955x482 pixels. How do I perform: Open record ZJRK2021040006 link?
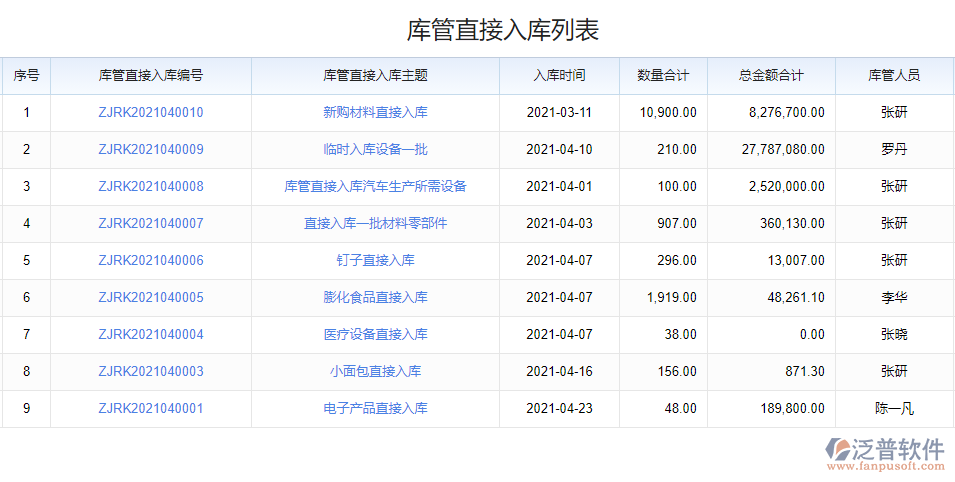click(150, 261)
